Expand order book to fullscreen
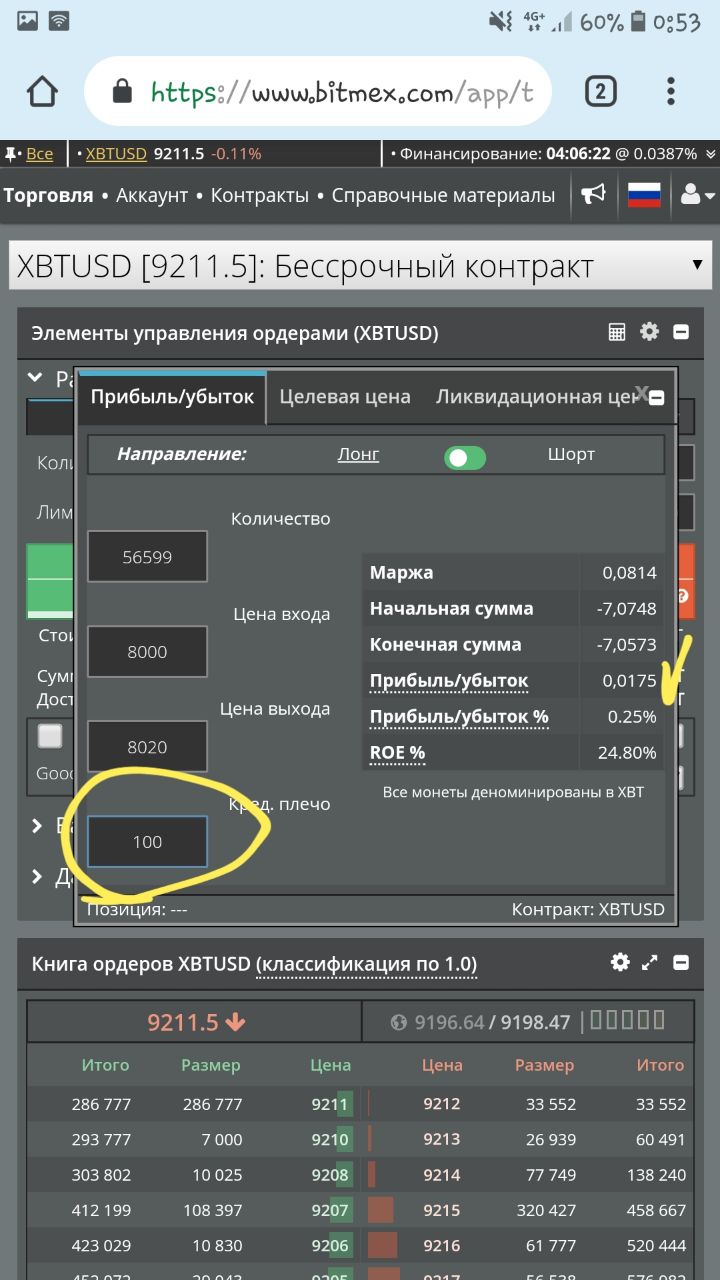720x1280 pixels. click(x=650, y=963)
